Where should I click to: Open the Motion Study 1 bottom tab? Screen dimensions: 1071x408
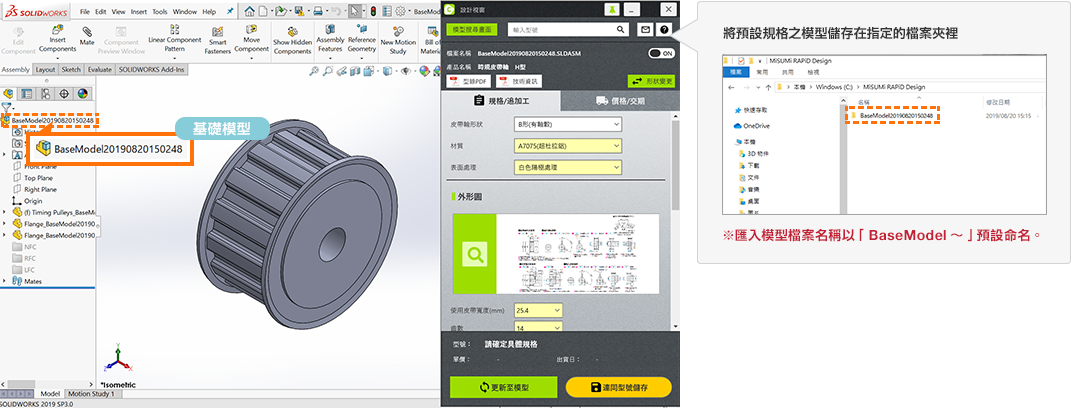tap(94, 394)
